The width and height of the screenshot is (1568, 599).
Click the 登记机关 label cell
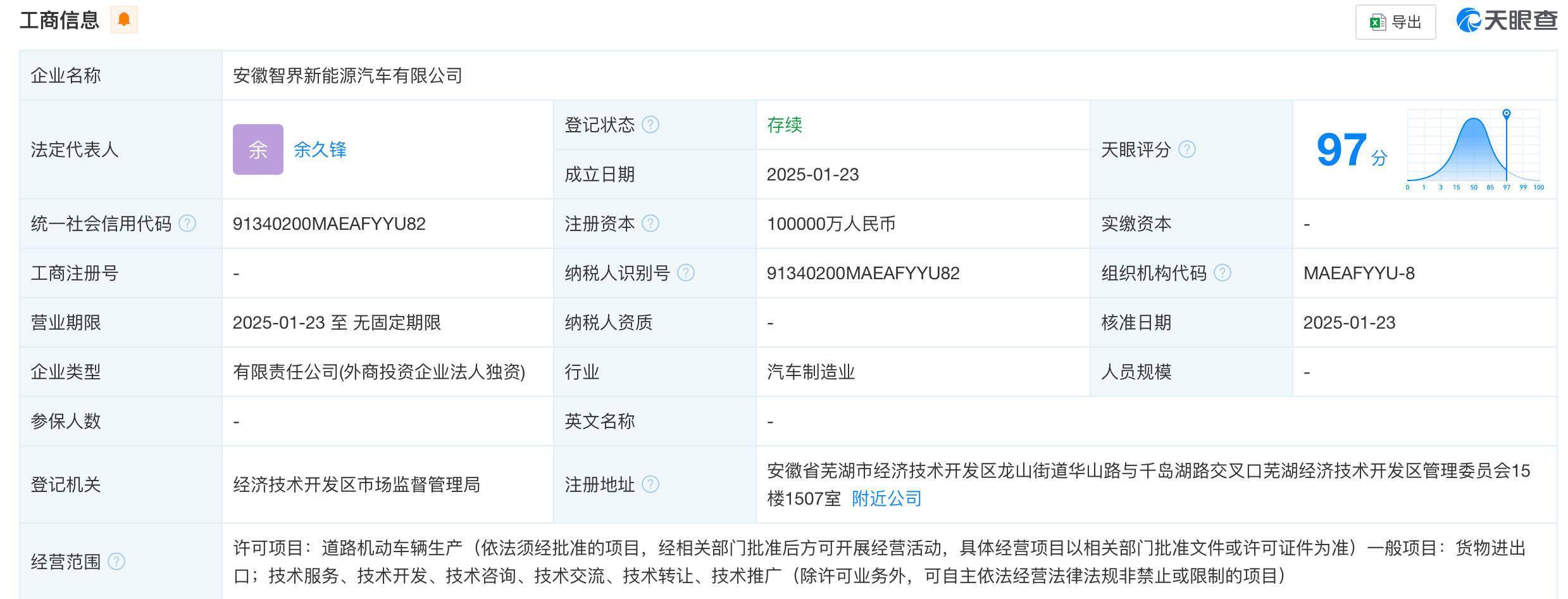pyautogui.click(x=121, y=484)
